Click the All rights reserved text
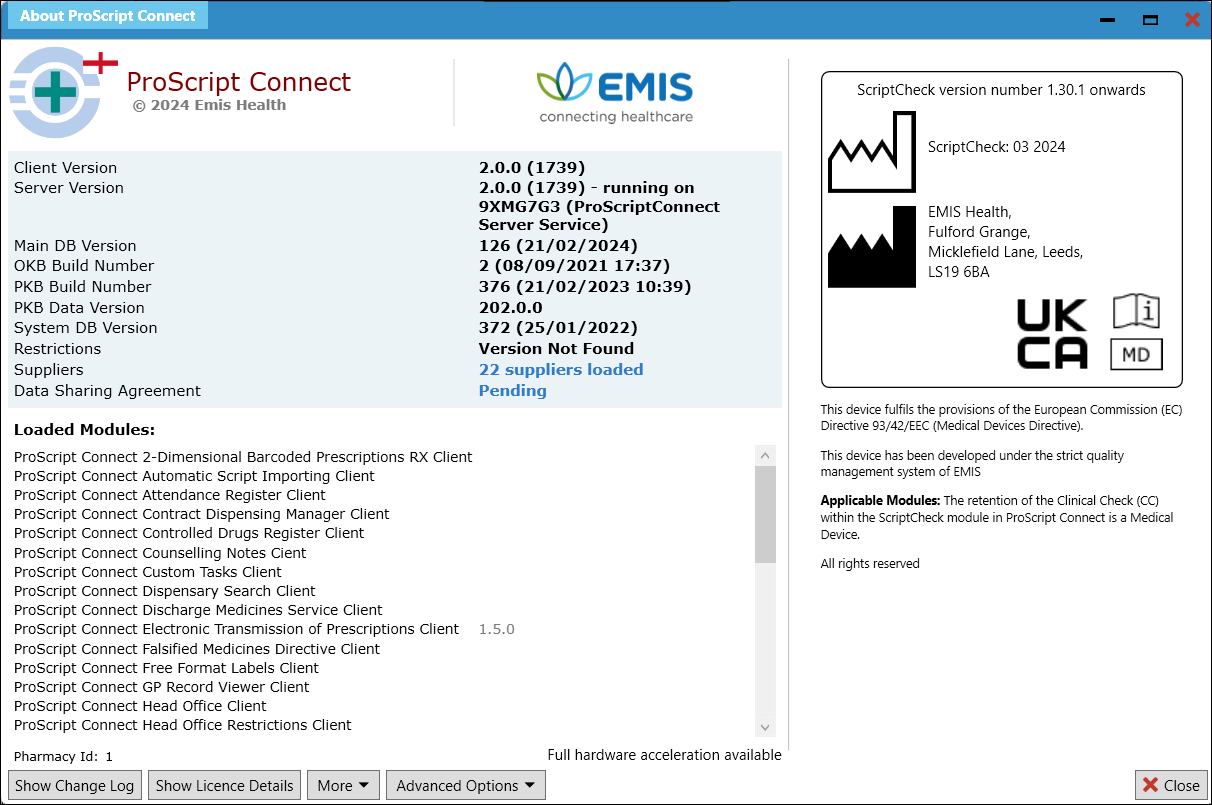 click(x=870, y=564)
